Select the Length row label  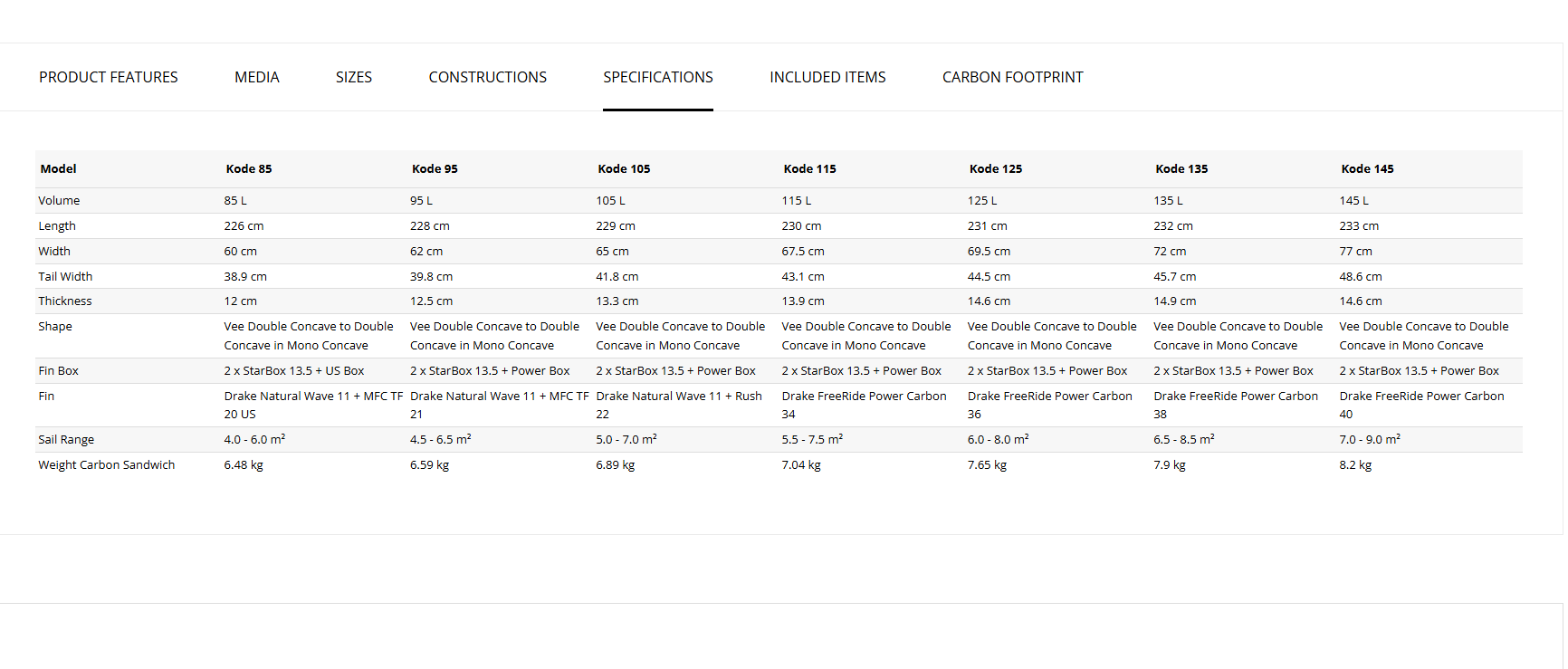coord(57,225)
